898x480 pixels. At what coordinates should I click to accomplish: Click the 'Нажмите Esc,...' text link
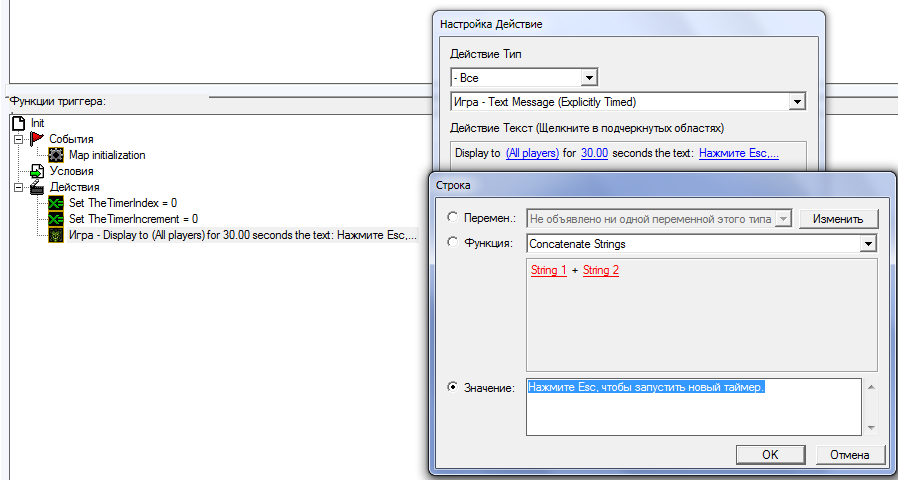tap(739, 153)
